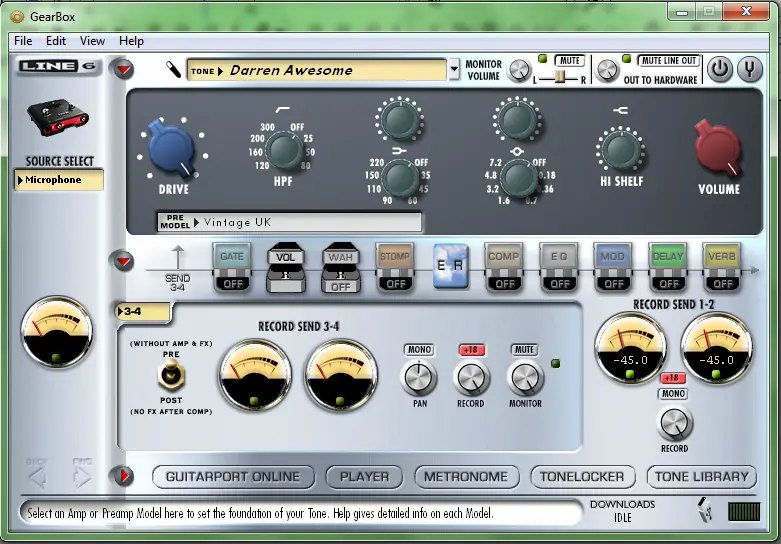781x544 pixels.
Task: Toggle +18 boost for Record Send 1-2
Action: [673, 378]
